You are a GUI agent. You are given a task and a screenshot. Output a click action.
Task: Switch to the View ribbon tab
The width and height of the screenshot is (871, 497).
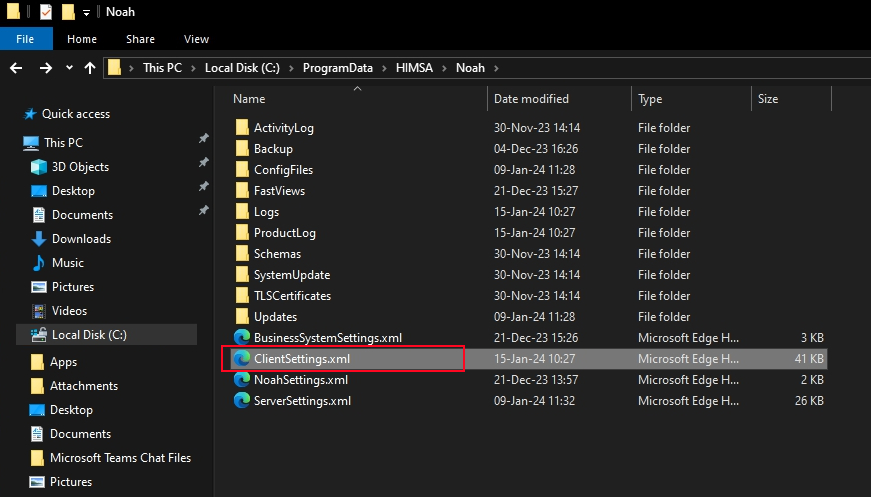pos(196,39)
